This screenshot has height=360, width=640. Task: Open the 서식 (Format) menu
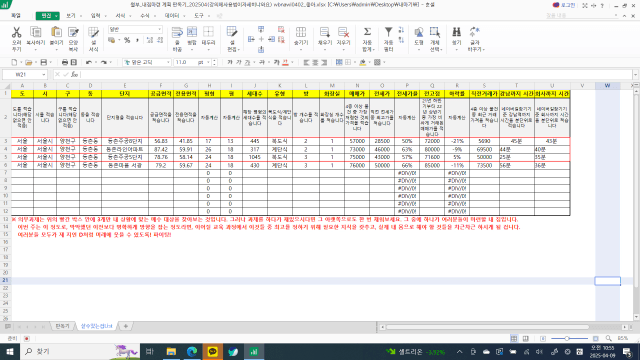(x=120, y=16)
